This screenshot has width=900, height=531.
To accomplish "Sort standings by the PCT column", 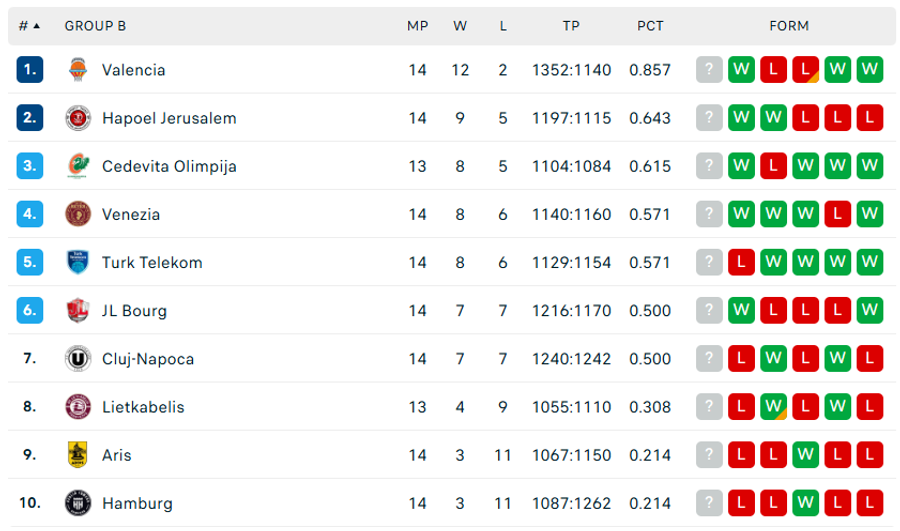I will 650,26.
